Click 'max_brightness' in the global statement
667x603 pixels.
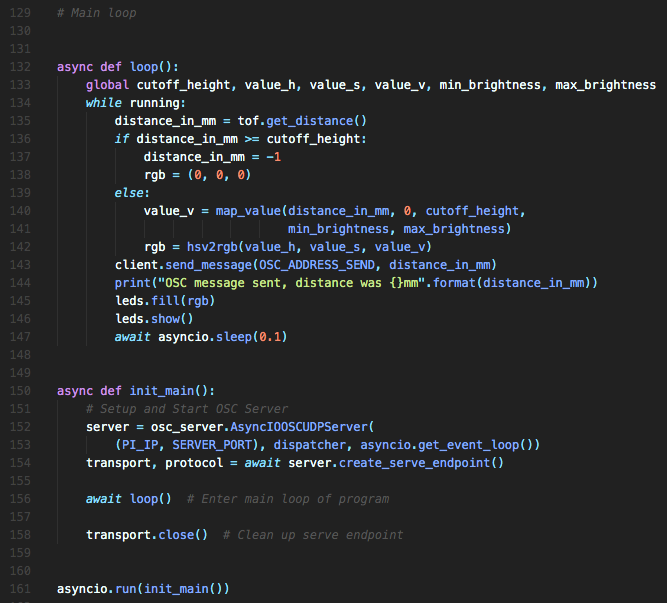point(605,85)
